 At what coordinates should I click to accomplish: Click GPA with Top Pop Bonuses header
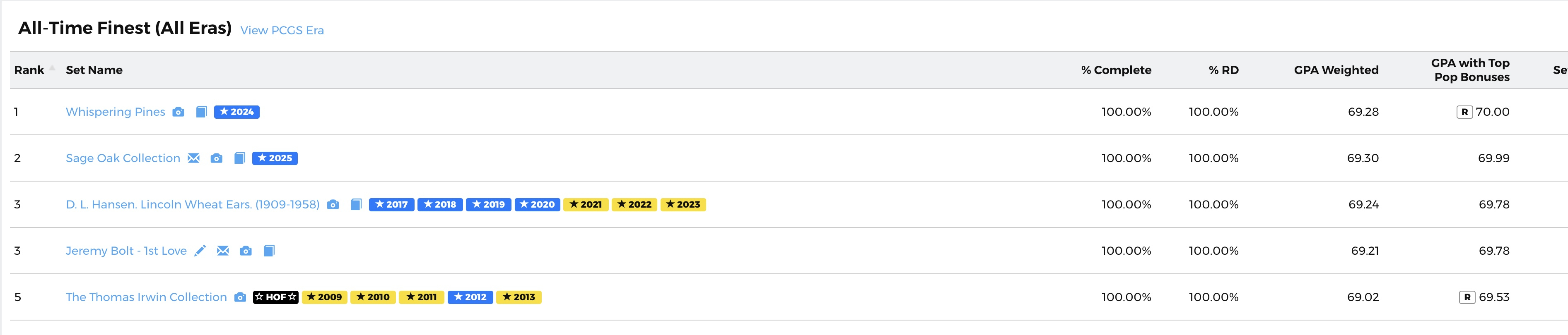click(1470, 70)
